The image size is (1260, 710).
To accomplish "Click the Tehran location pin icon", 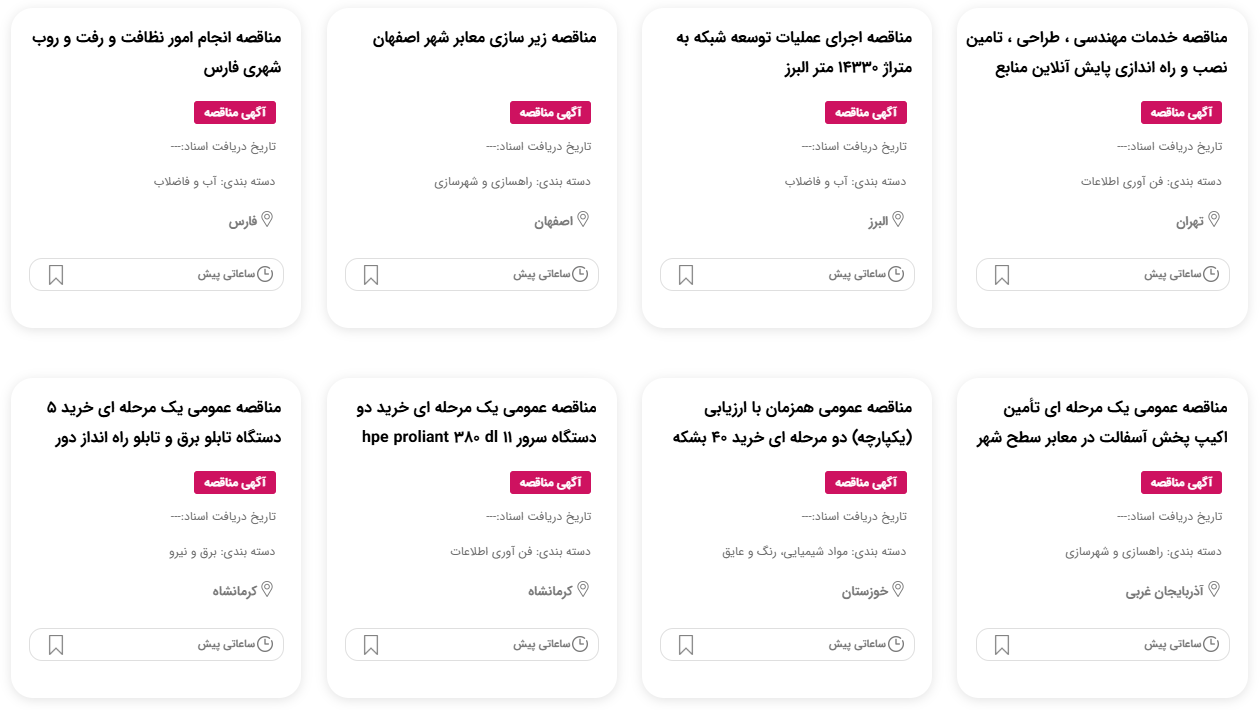I will pyautogui.click(x=1214, y=220).
